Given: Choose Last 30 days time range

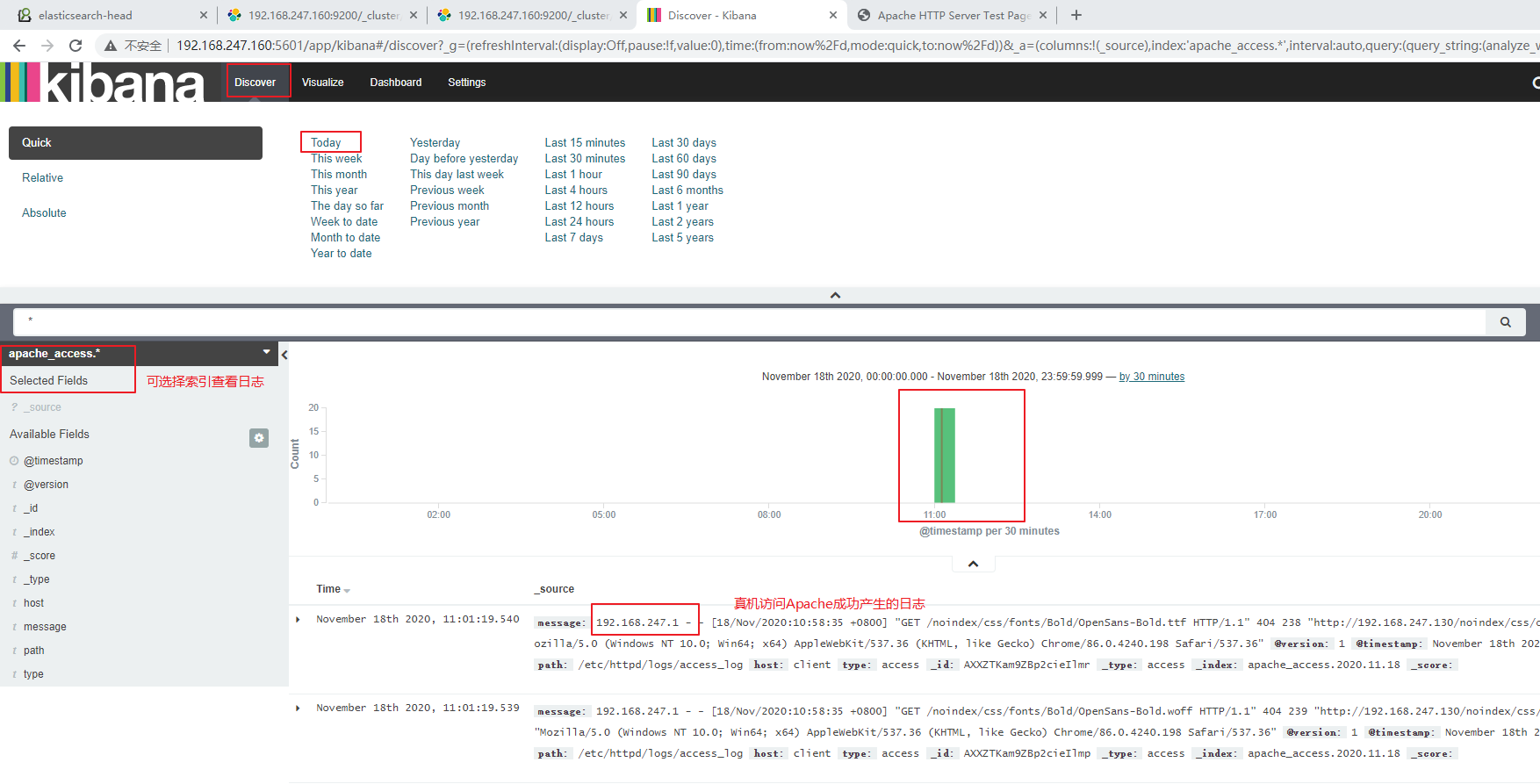Looking at the screenshot, I should click(x=684, y=143).
